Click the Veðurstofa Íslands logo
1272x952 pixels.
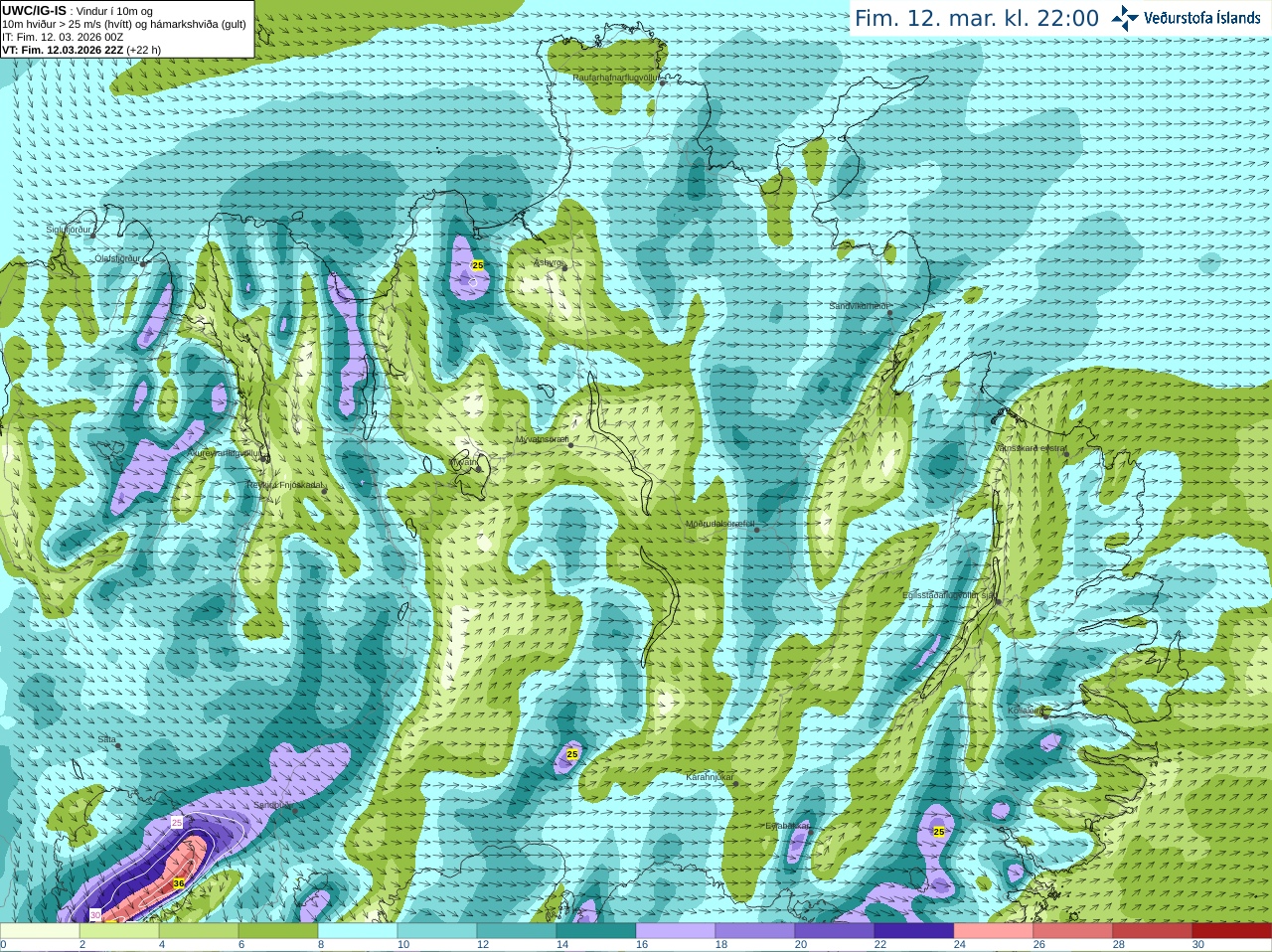point(1186,18)
